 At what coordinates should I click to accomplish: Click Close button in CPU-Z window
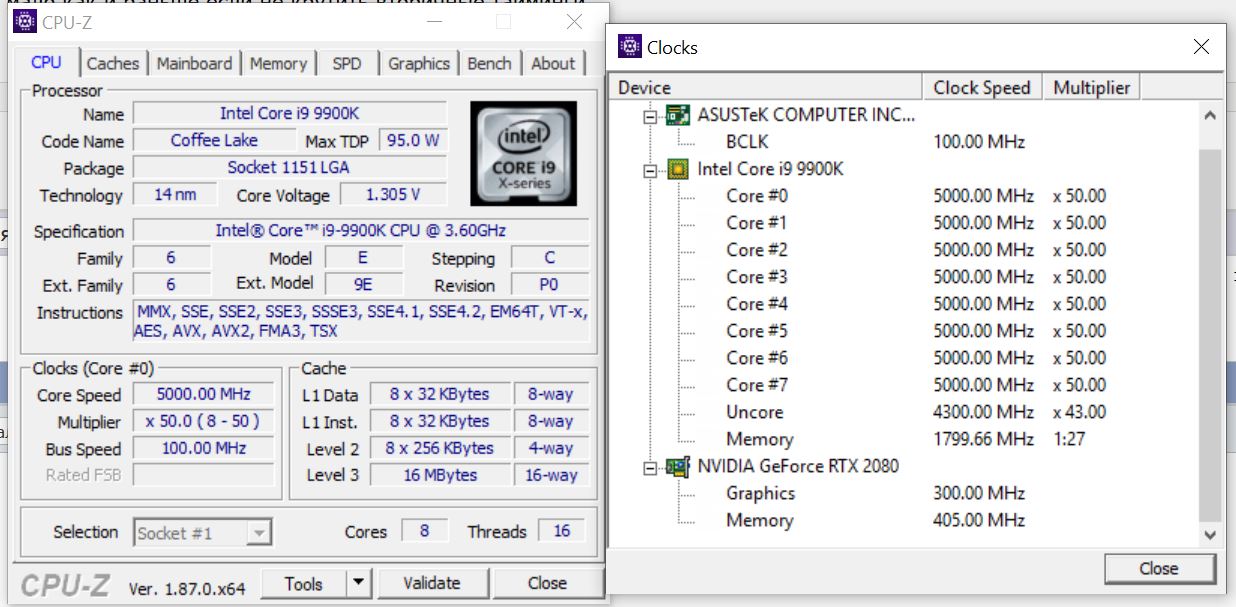[x=548, y=583]
